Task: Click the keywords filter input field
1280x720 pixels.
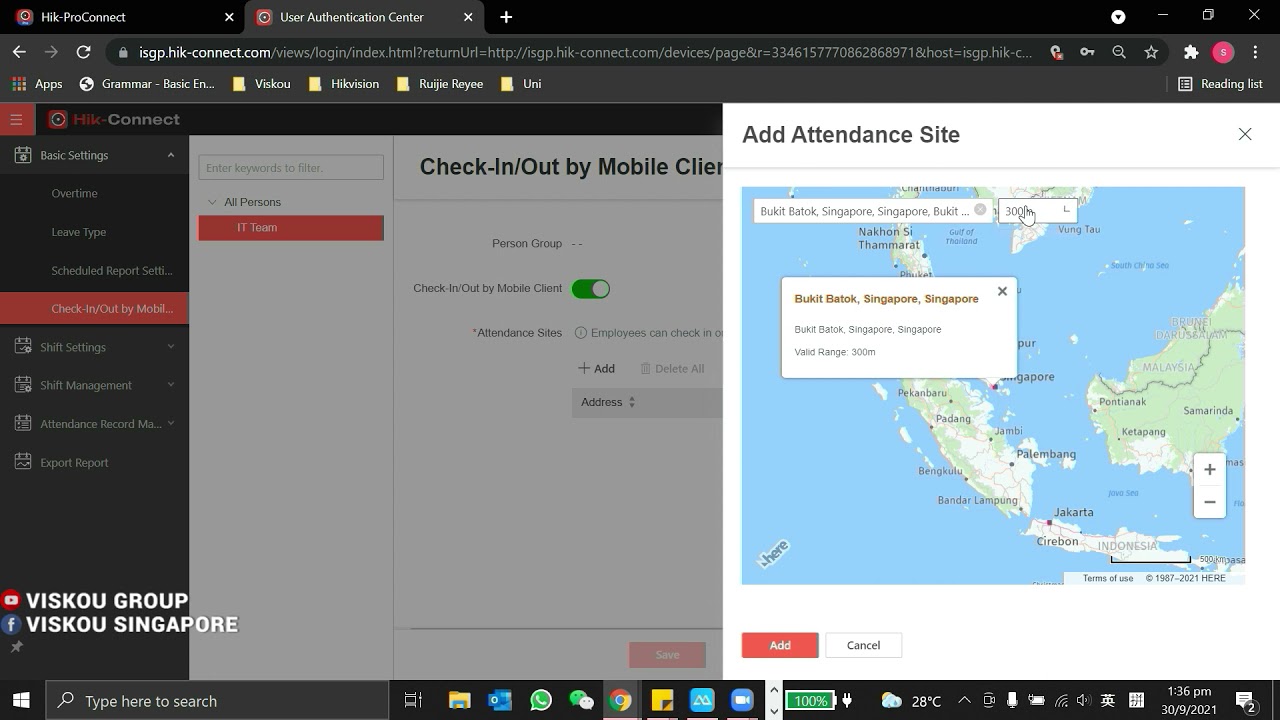Action: coord(291,168)
